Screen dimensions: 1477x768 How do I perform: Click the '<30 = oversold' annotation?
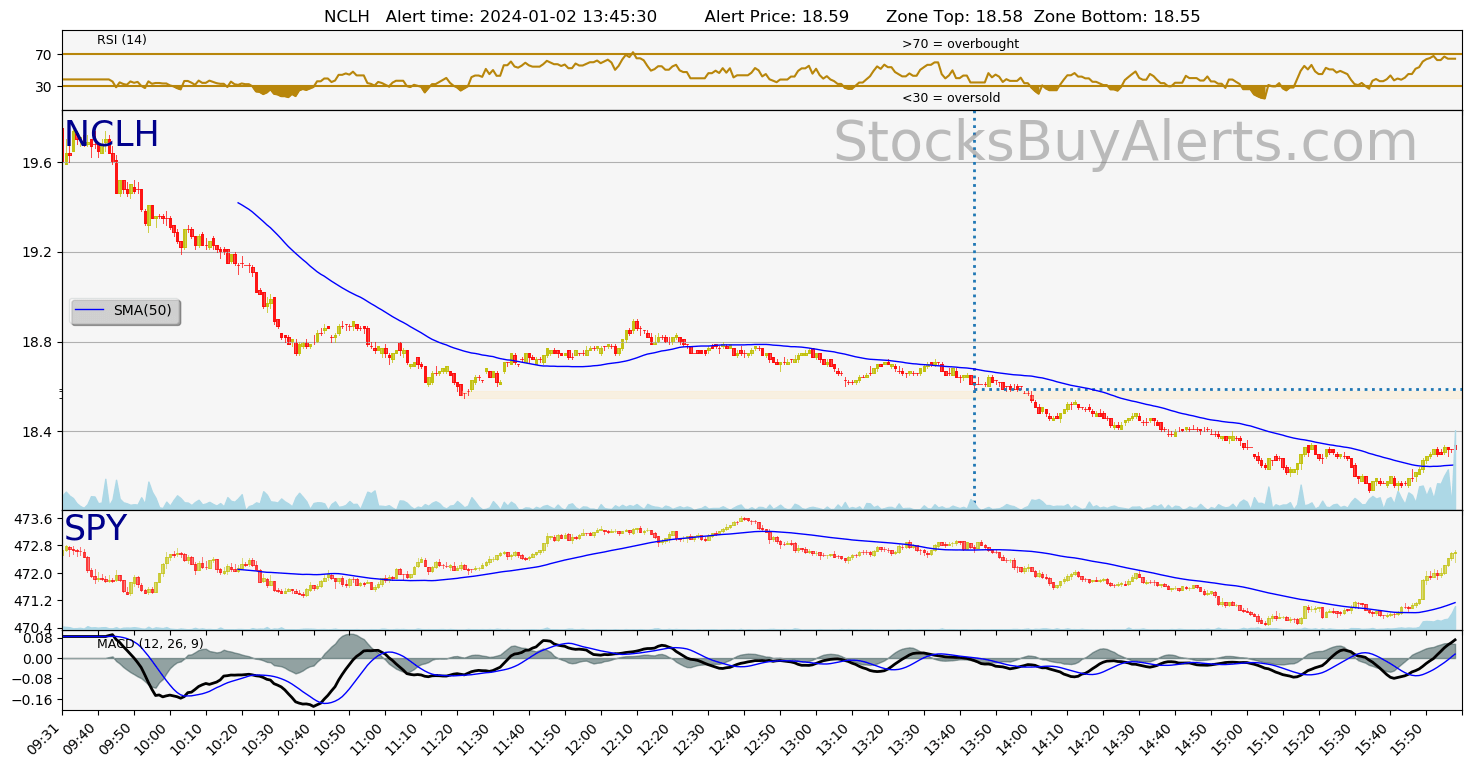point(951,98)
